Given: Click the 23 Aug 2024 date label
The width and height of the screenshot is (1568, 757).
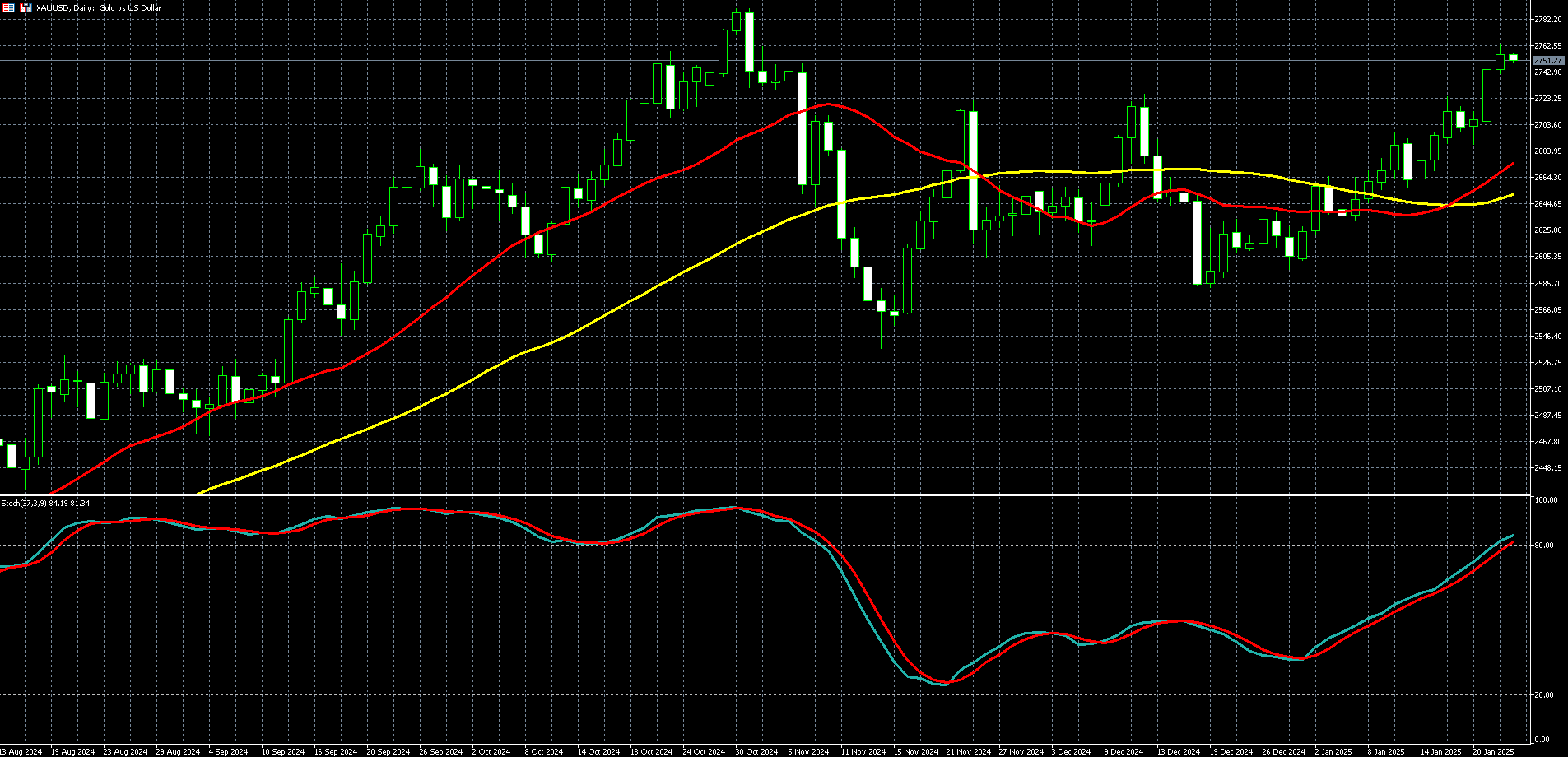Looking at the screenshot, I should [125, 752].
